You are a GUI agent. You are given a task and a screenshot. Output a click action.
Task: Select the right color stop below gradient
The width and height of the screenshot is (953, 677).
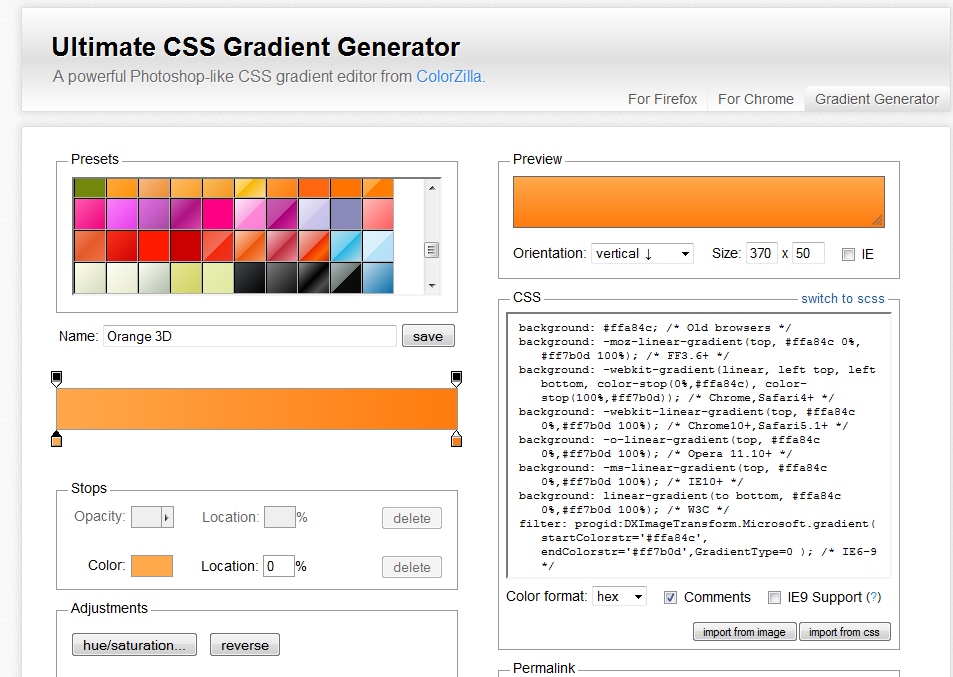click(x=456, y=439)
